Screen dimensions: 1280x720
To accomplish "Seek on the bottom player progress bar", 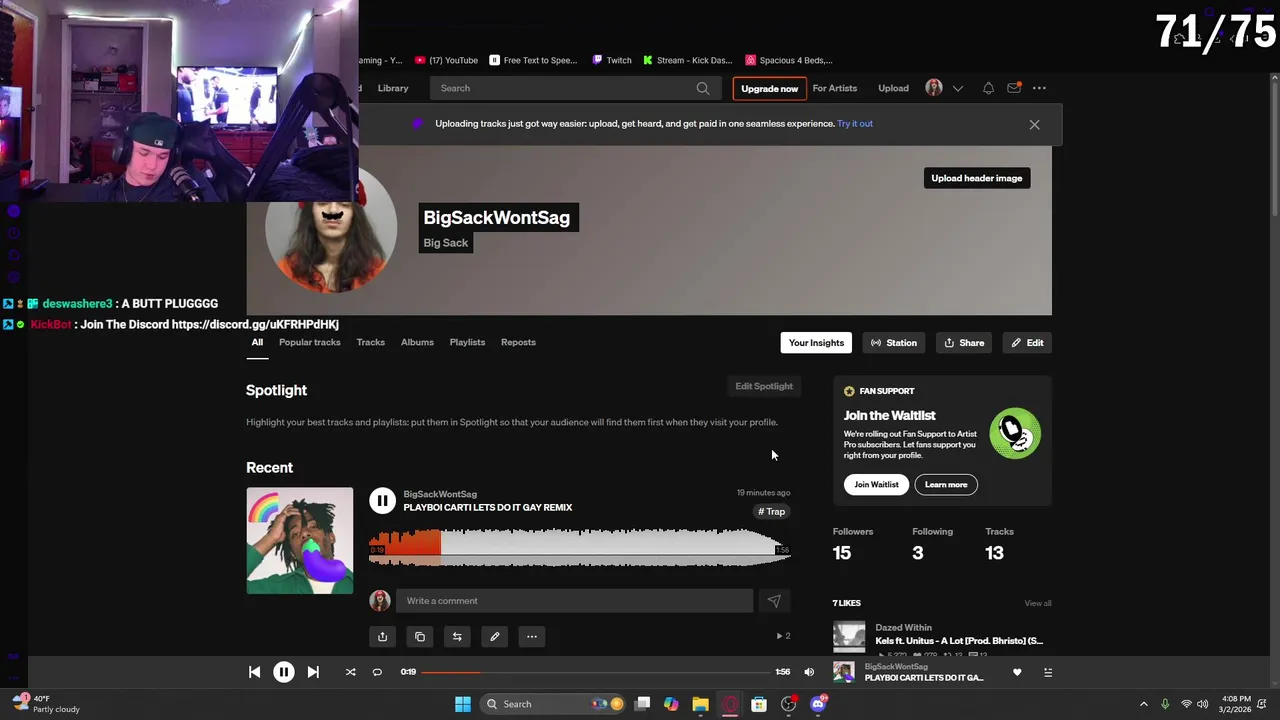I will click(x=596, y=672).
